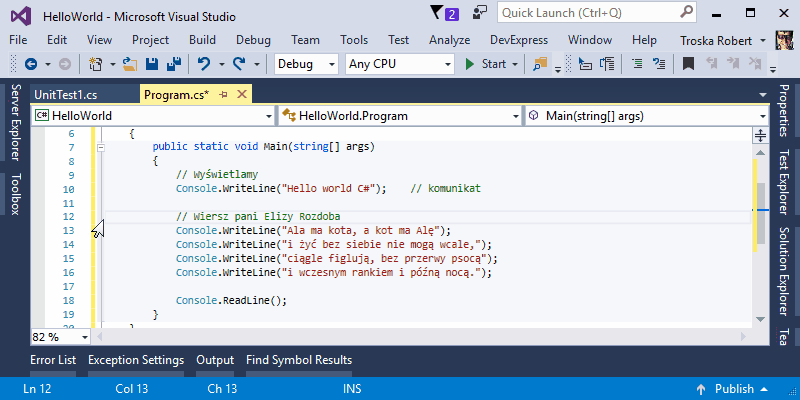
Task: Save the file with the single floppy icon
Action: tap(152, 64)
